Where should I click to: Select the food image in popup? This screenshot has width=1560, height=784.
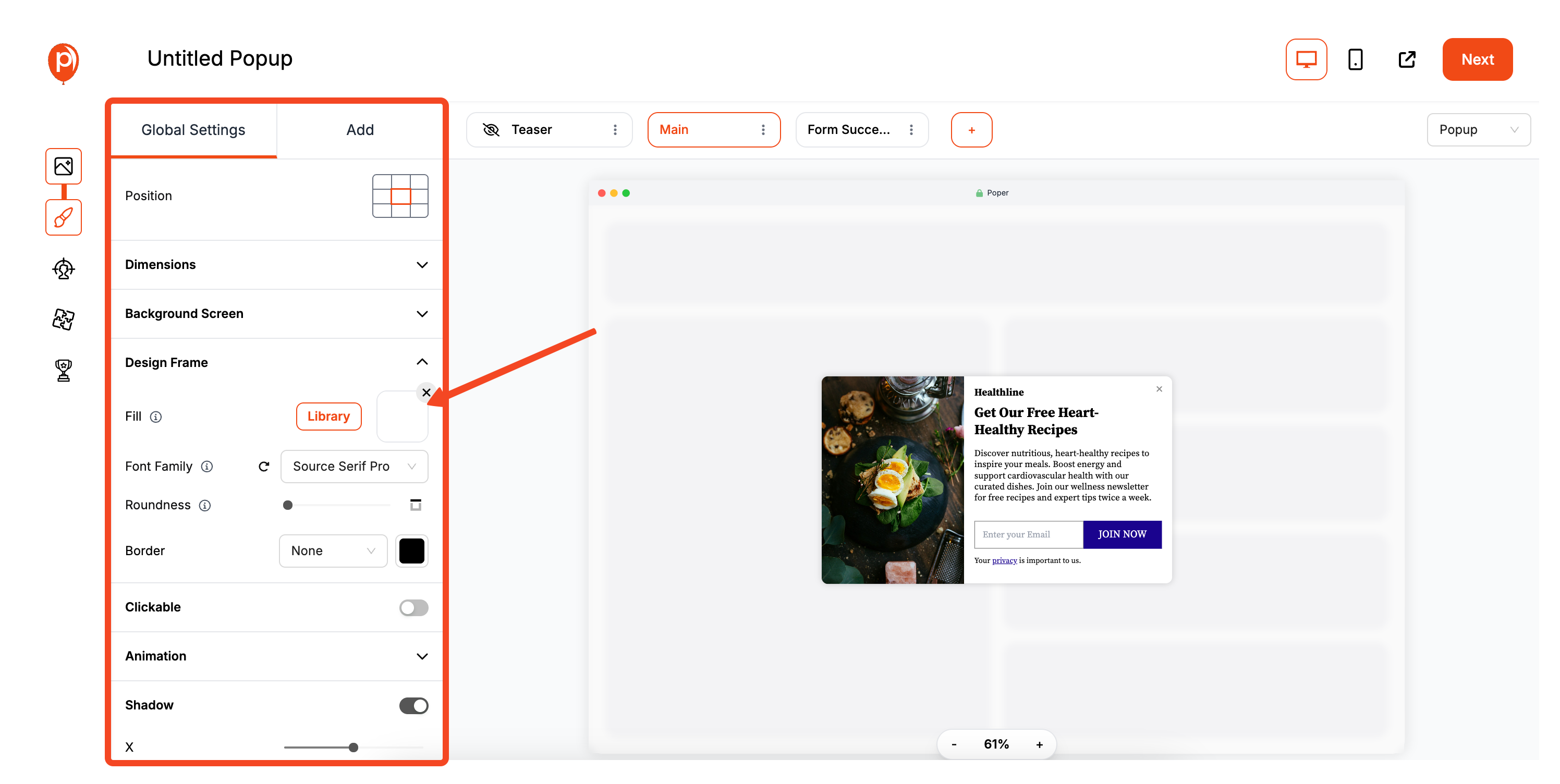point(892,480)
